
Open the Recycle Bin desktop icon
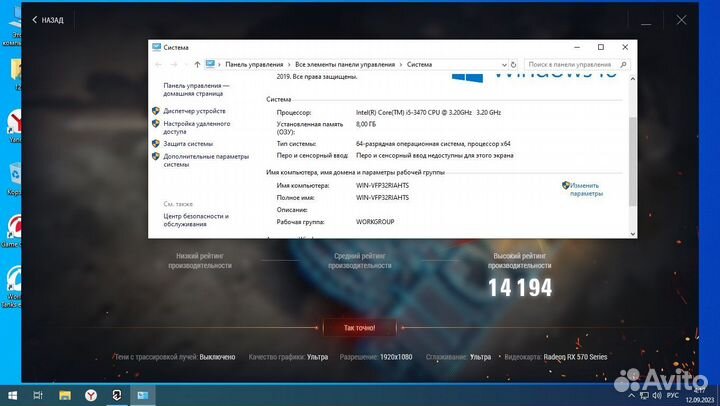(15, 179)
